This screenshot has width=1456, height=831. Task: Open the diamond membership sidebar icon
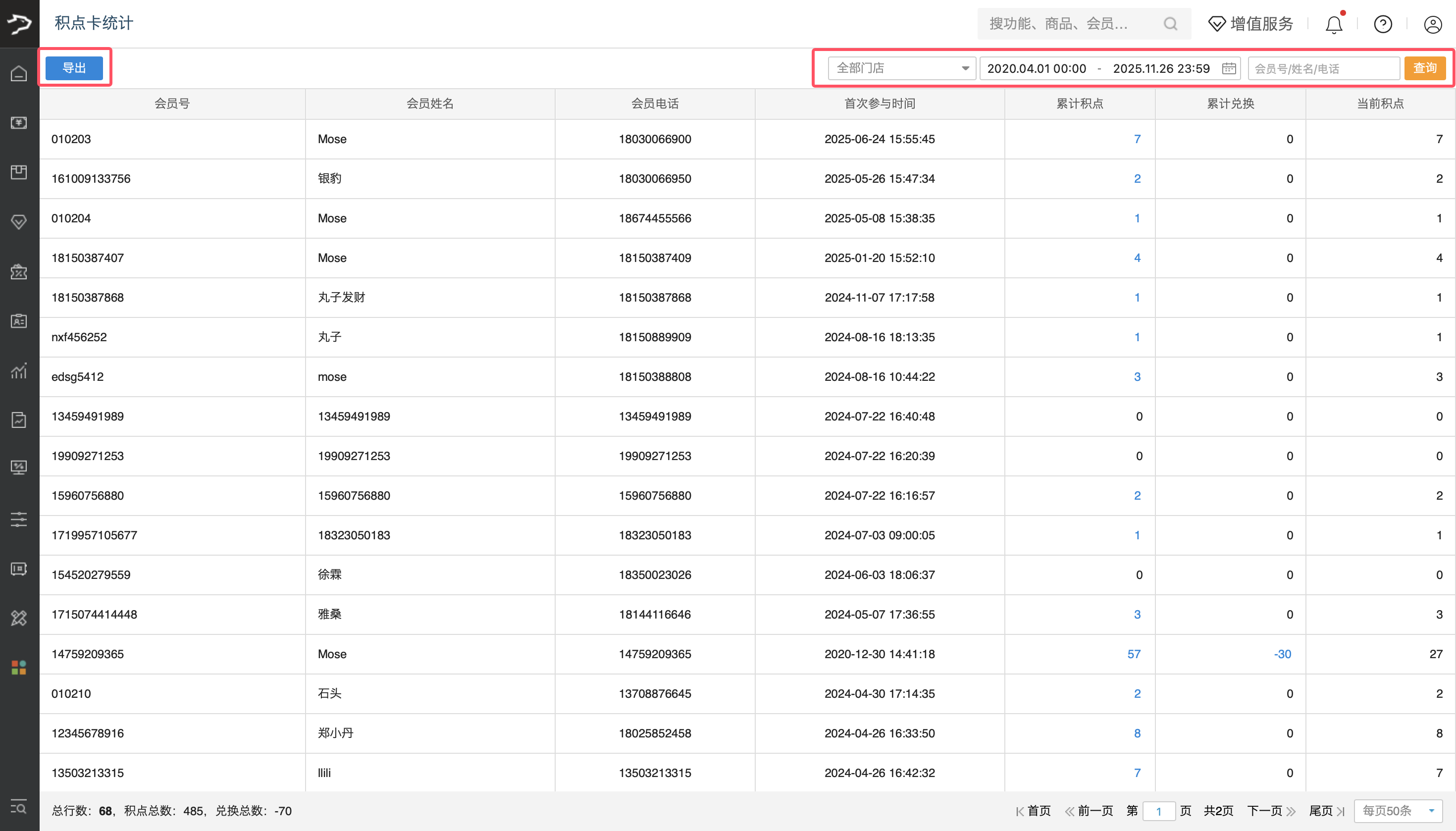19,221
